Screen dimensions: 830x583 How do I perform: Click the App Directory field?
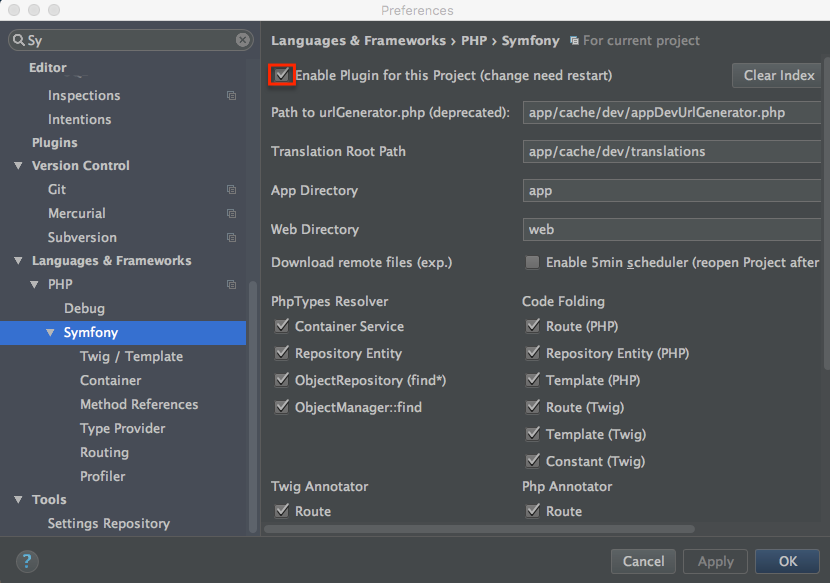point(672,191)
